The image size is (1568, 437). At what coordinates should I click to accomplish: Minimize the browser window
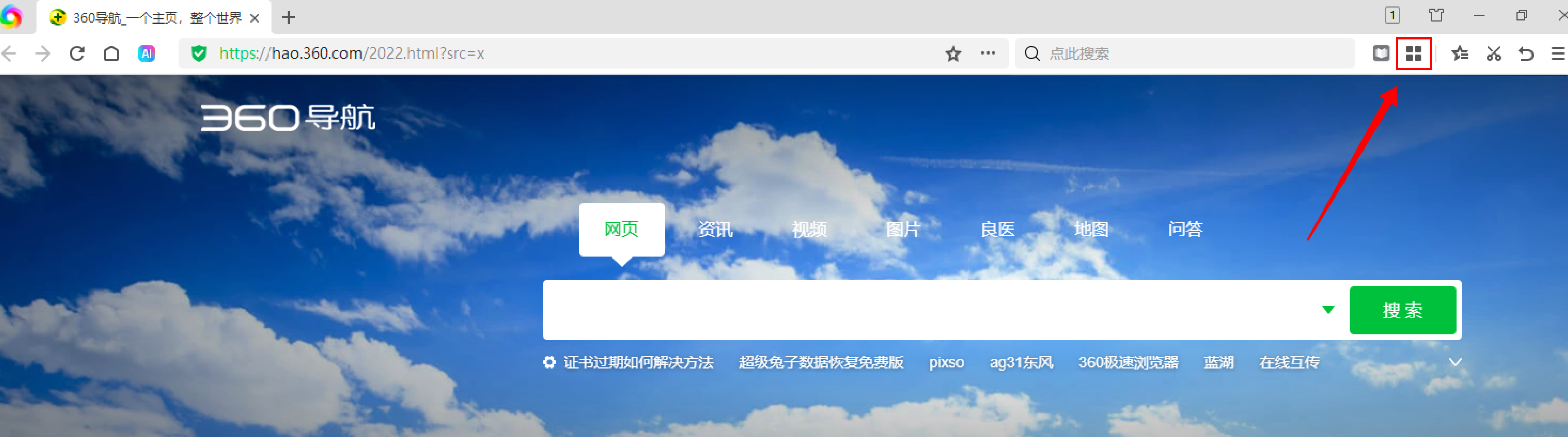[x=1479, y=16]
